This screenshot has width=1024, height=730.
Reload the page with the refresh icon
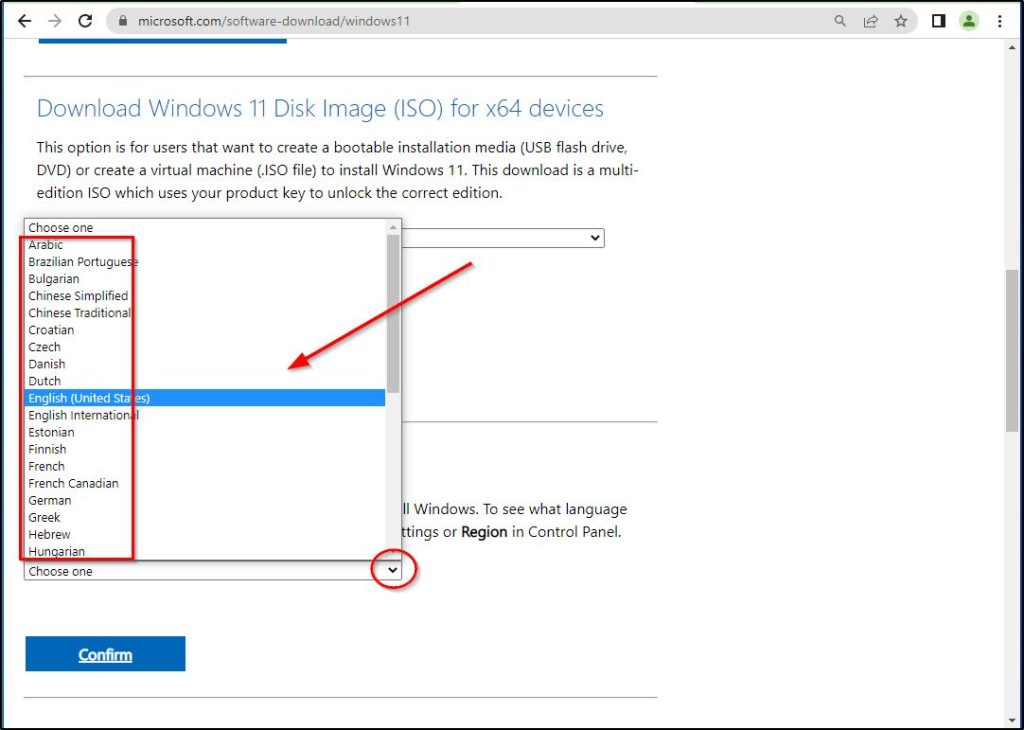tap(85, 21)
